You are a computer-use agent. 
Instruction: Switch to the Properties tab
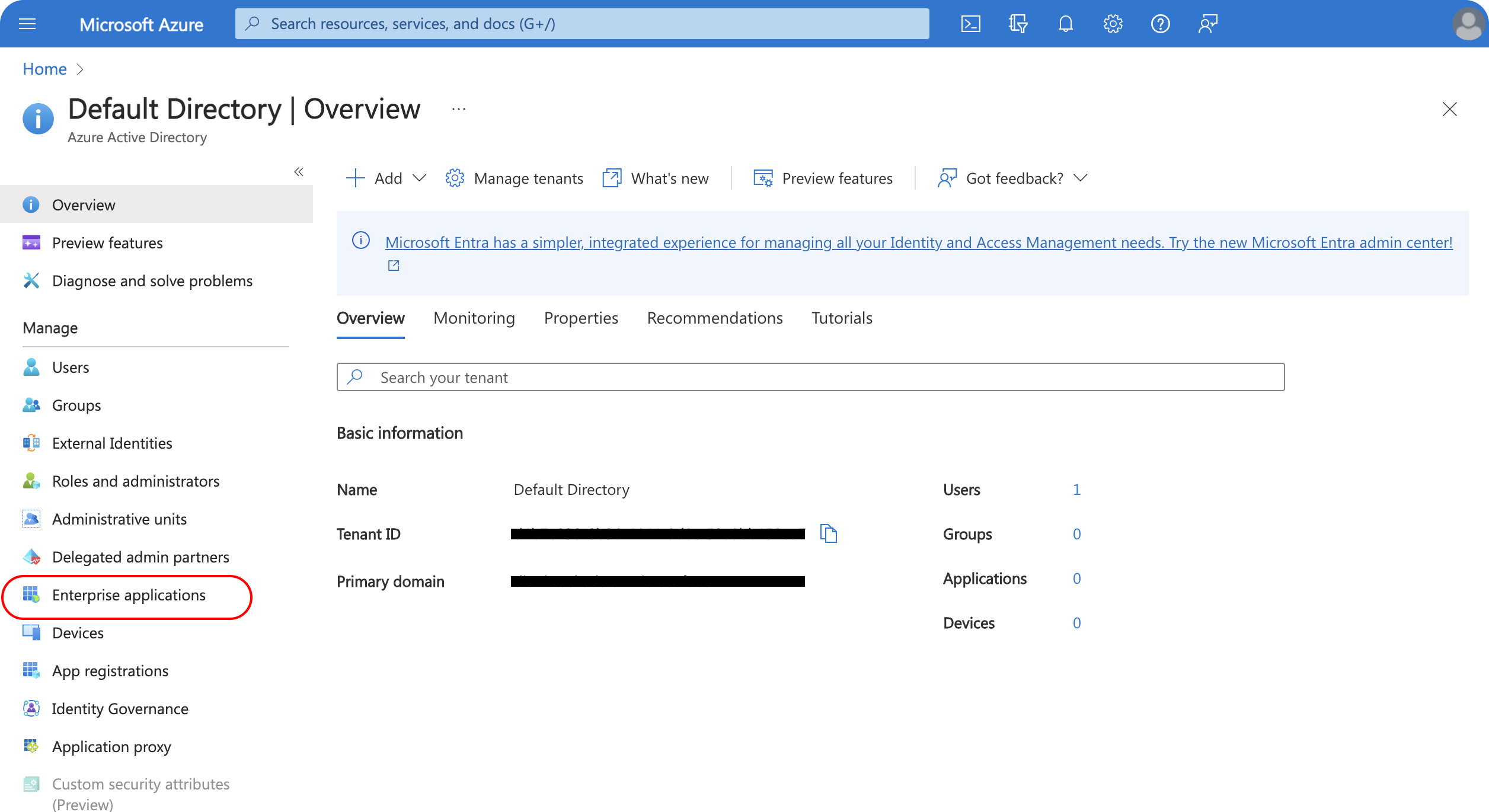pos(581,318)
